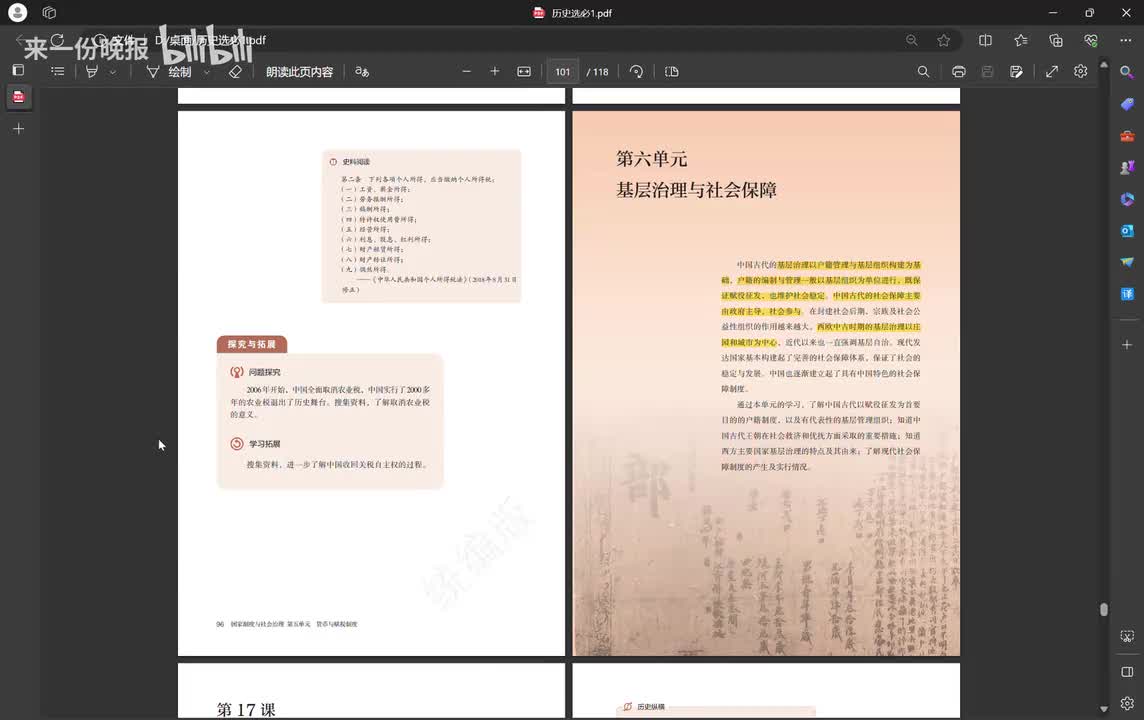Toggle the sidebar visibility icon
Screen dimensions: 1144x720
coord(1127,671)
